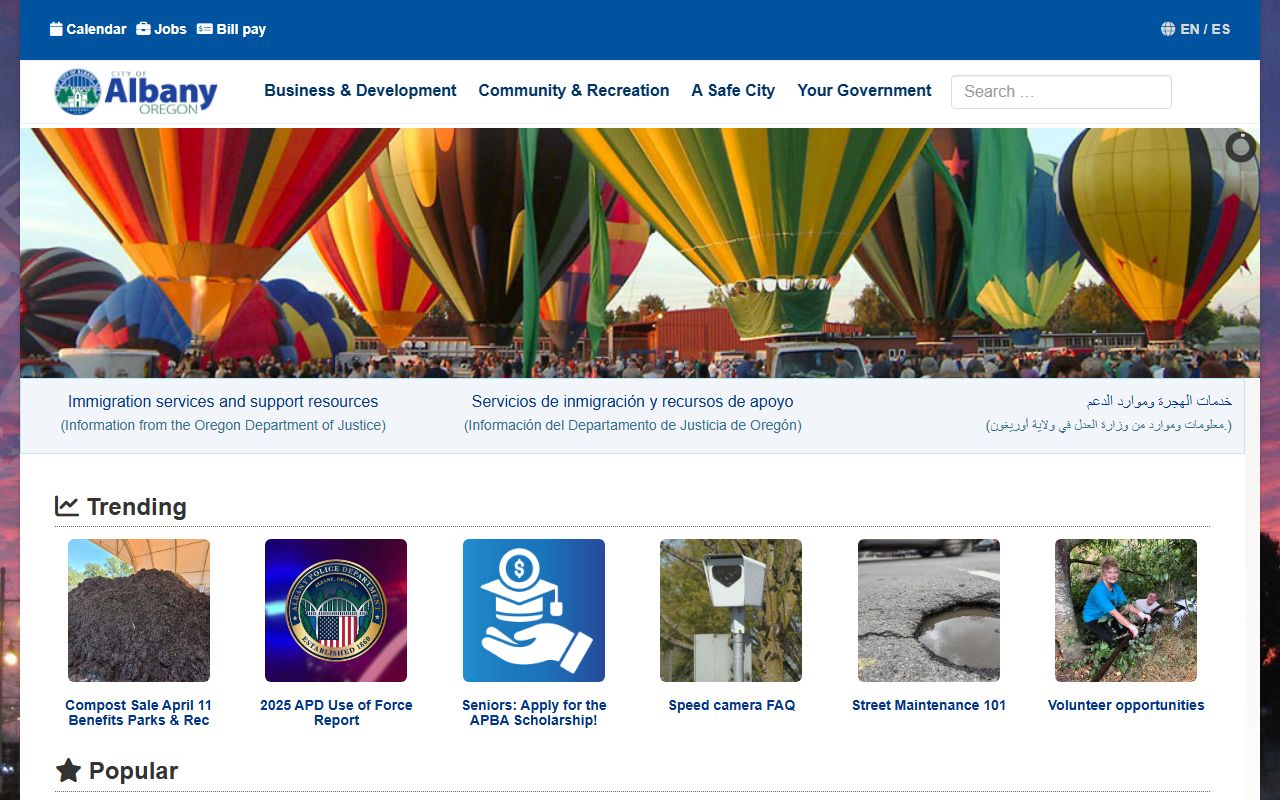Open Your Government menu

(864, 90)
